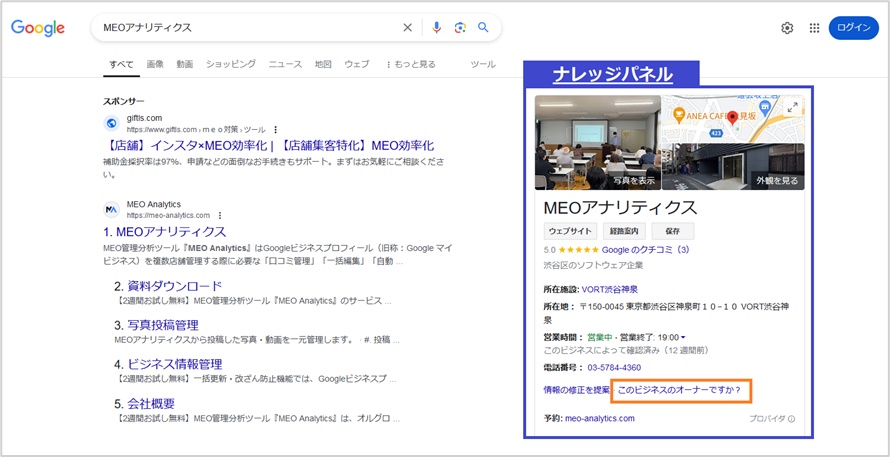Click the Google logo

click(x=37, y=28)
